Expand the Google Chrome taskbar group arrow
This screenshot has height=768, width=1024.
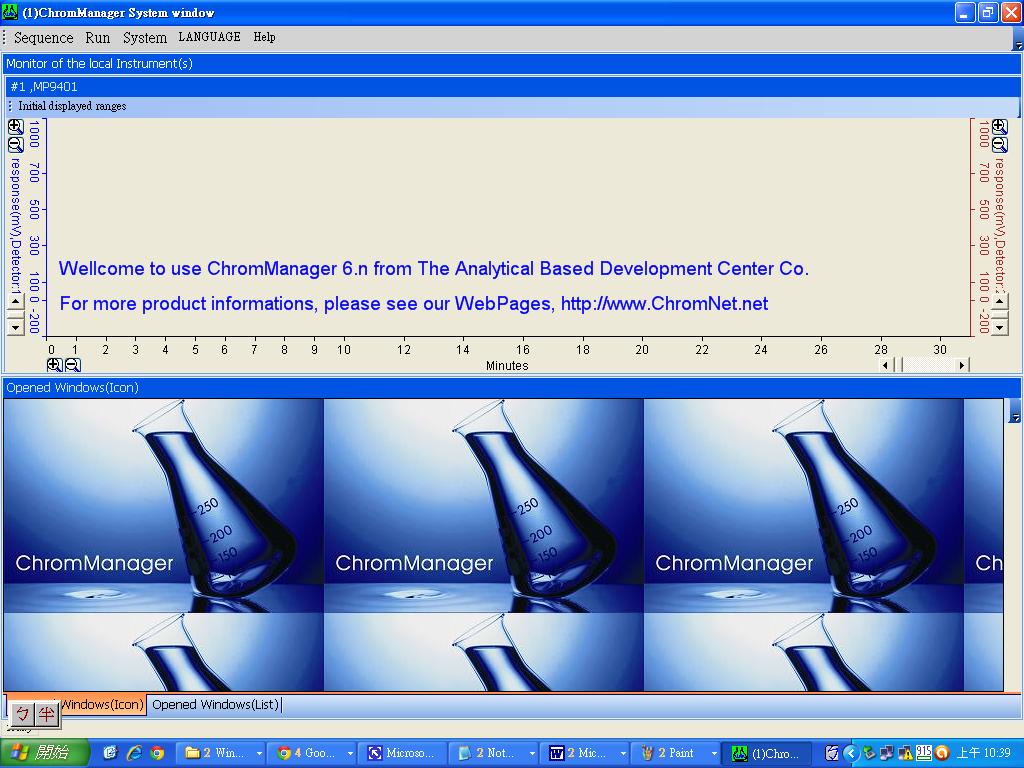(x=351, y=754)
